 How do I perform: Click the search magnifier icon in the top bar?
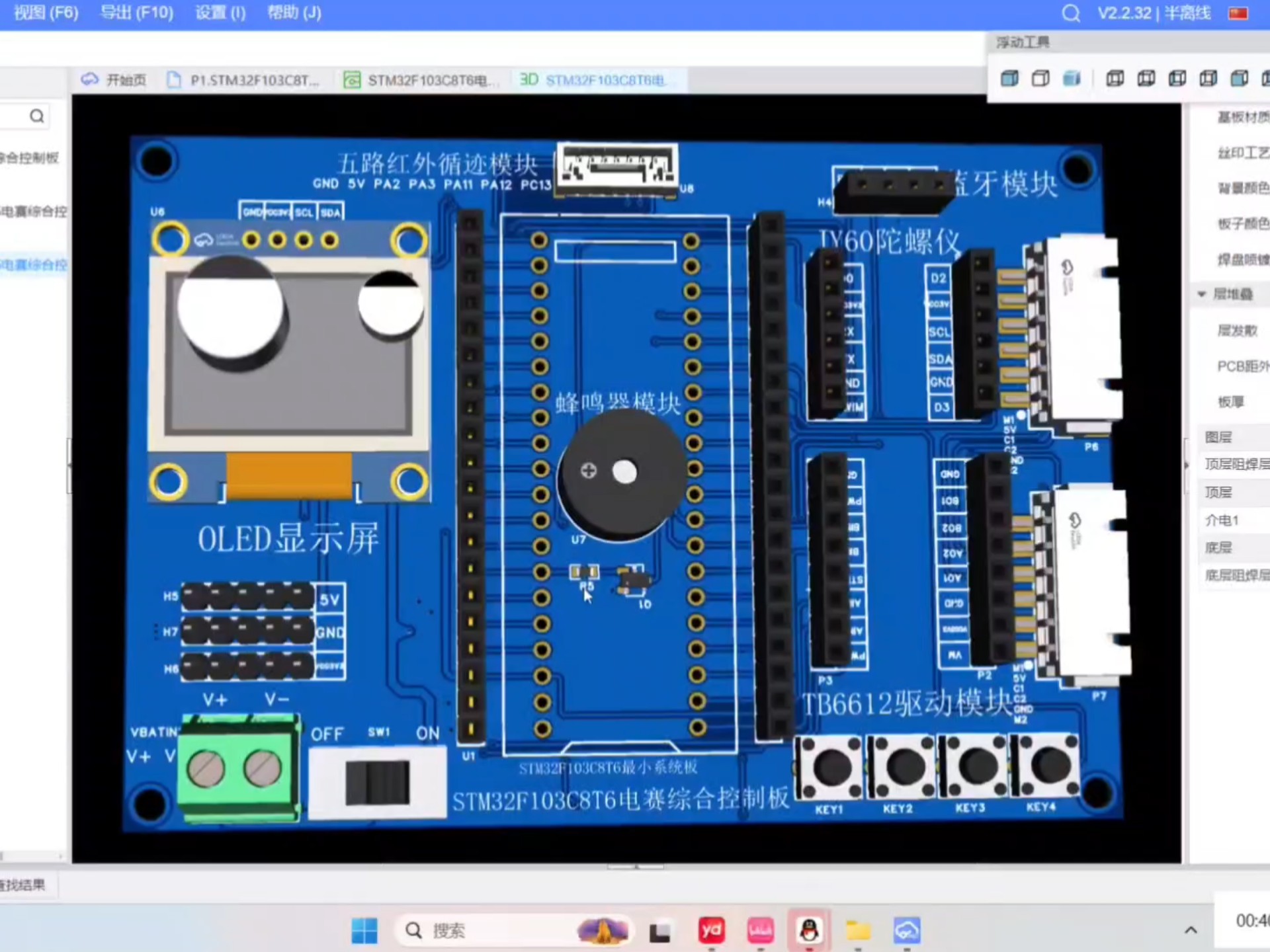click(1071, 13)
